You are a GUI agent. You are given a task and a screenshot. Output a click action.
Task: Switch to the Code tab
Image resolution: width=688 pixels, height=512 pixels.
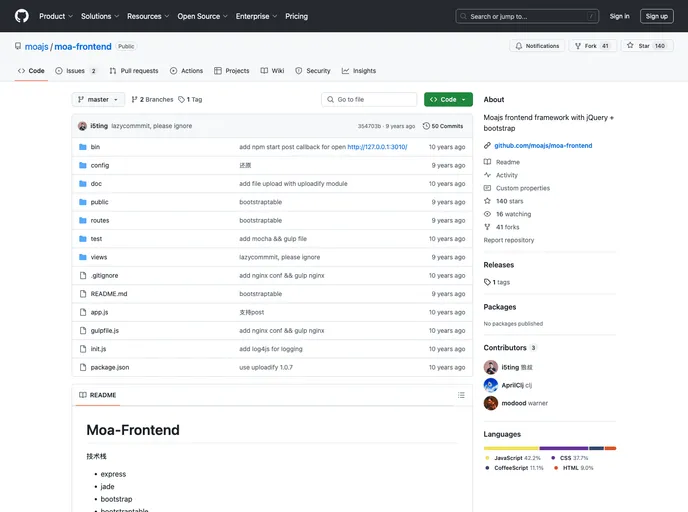(31, 71)
